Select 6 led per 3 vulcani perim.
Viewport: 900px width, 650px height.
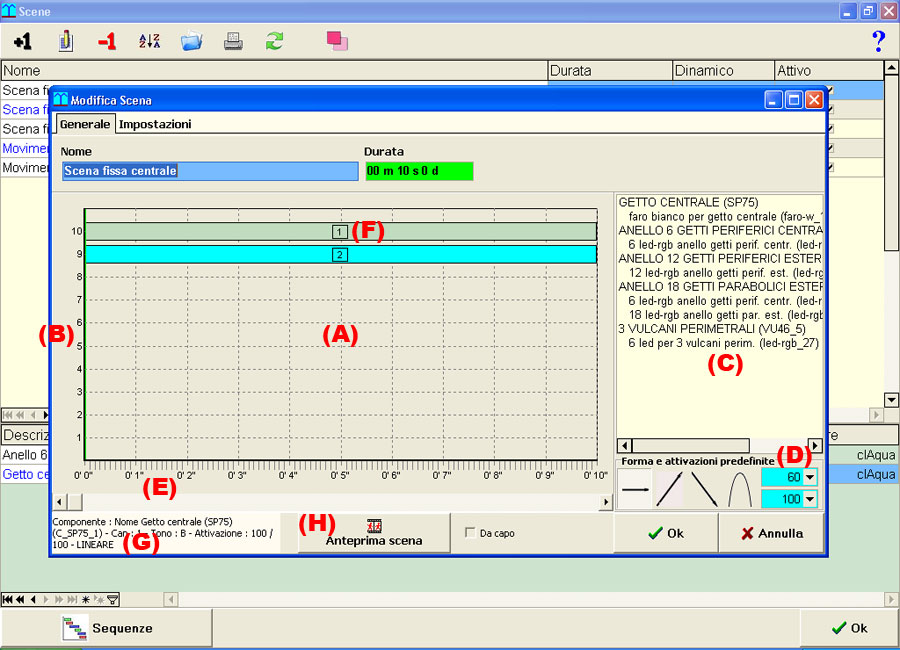[723, 343]
